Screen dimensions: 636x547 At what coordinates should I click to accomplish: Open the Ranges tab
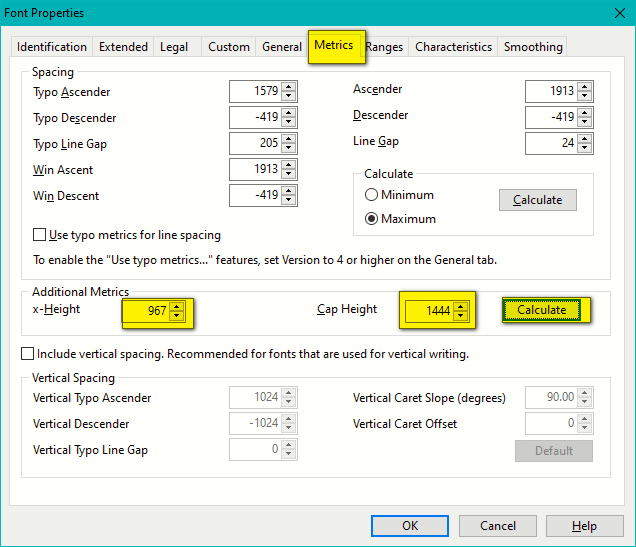385,47
